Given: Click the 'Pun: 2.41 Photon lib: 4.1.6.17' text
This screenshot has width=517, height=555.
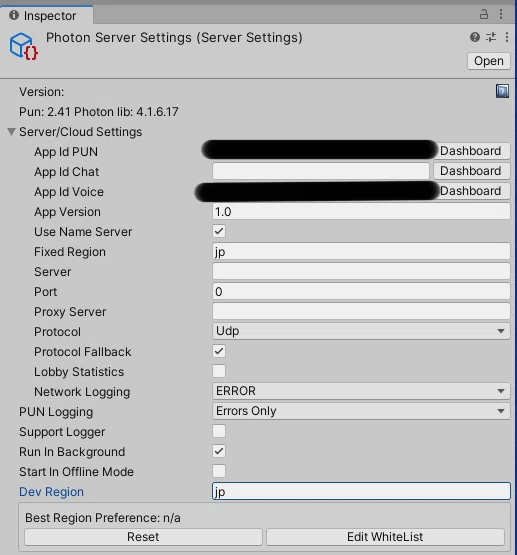Looking at the screenshot, I should click(x=99, y=112).
